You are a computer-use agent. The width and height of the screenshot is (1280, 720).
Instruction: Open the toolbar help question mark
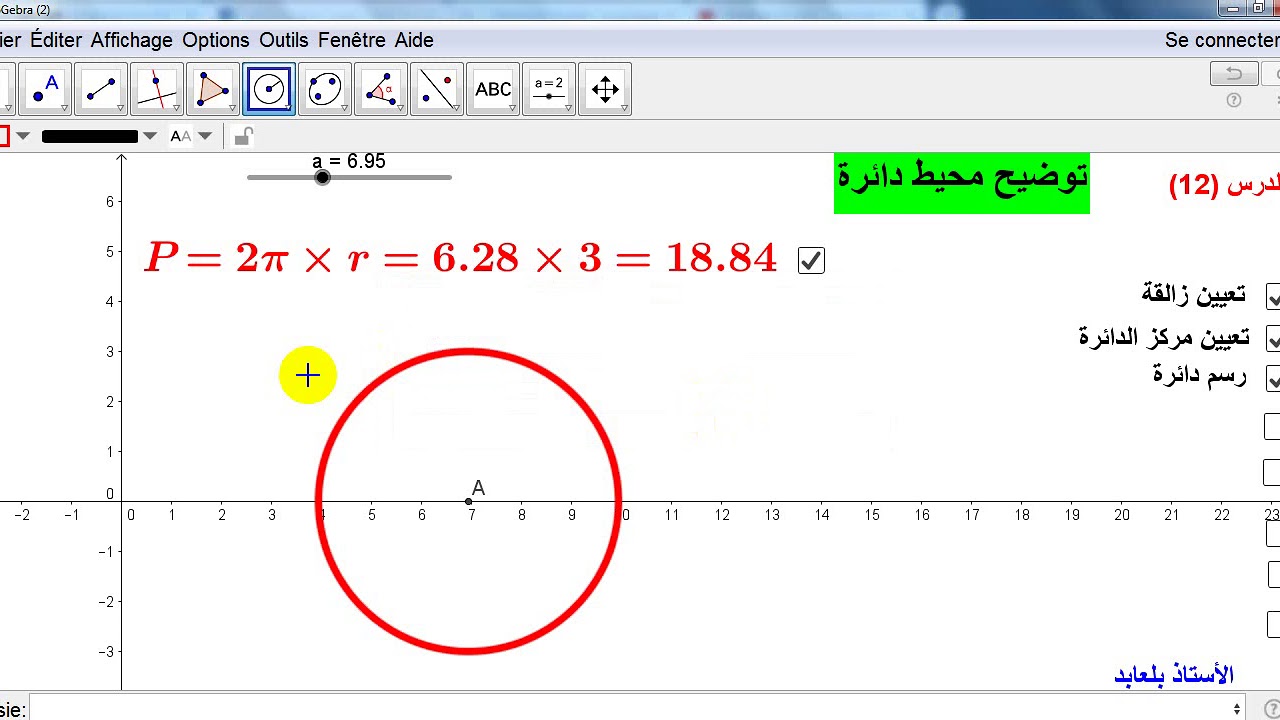click(x=1234, y=100)
